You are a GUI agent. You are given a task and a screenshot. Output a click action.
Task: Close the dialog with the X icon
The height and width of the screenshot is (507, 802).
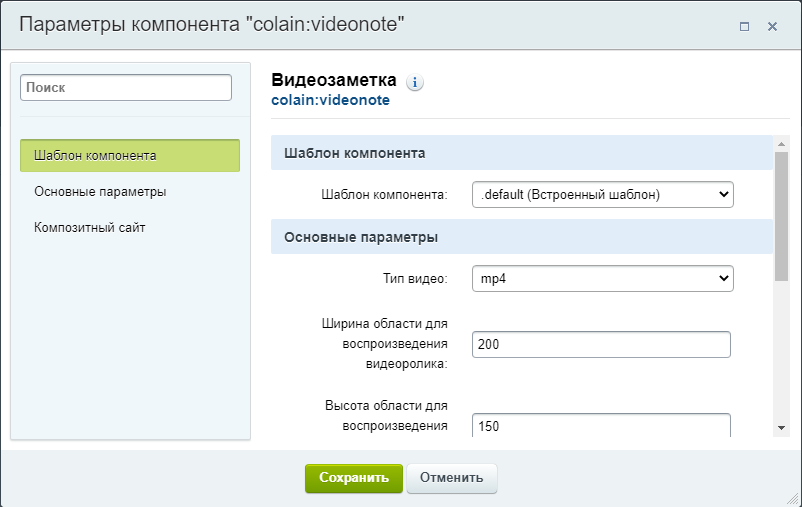772,26
